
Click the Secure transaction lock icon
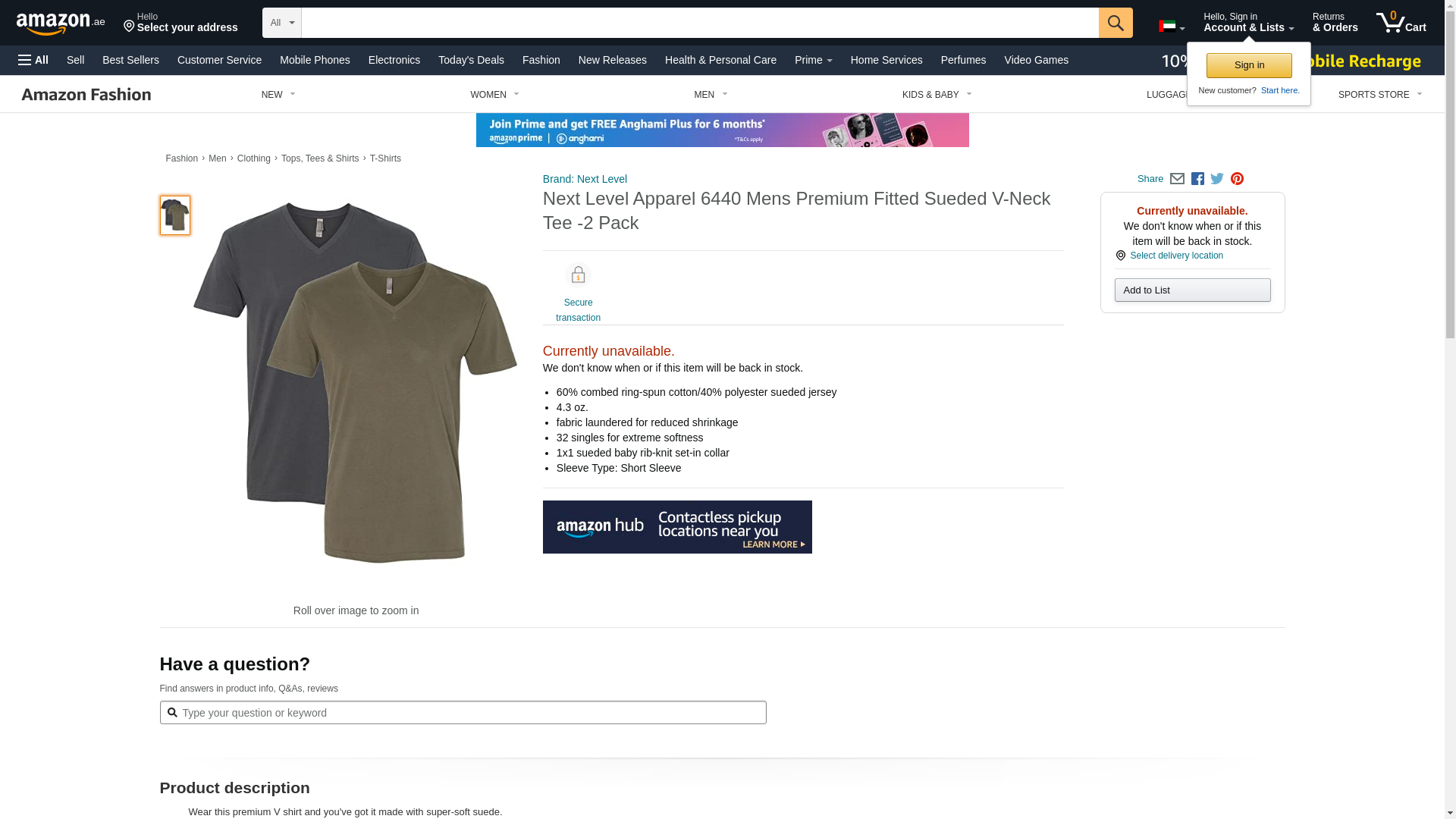click(578, 275)
